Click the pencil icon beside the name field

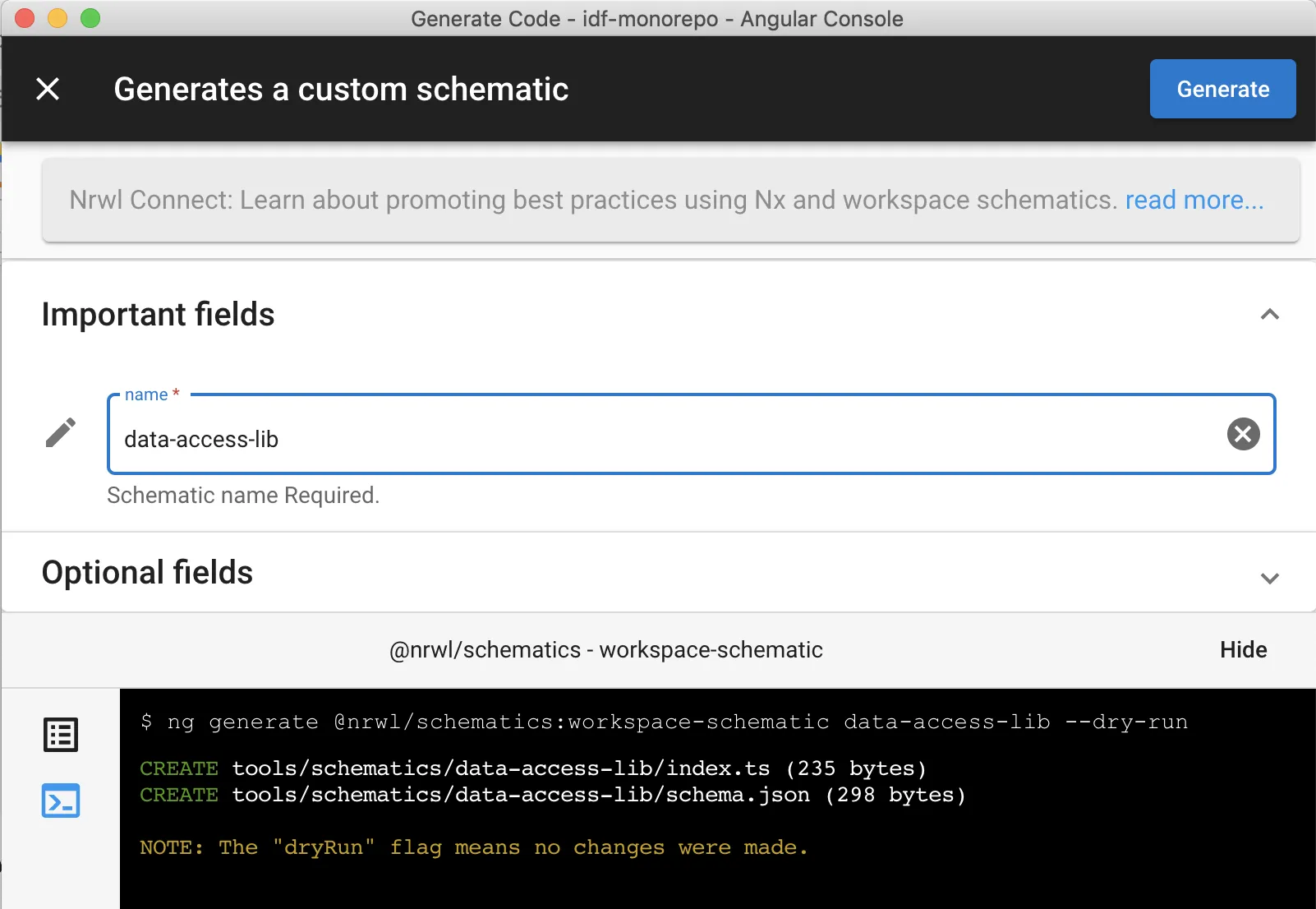click(61, 432)
